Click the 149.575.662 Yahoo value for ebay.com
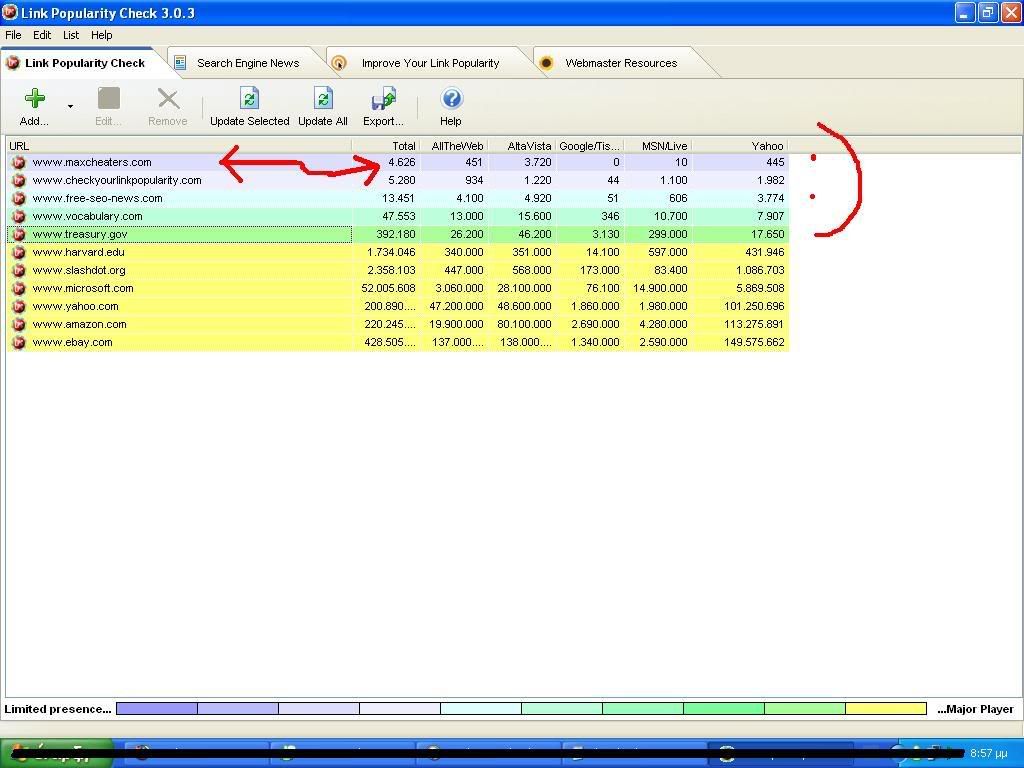The width and height of the screenshot is (1024, 768). (x=754, y=342)
